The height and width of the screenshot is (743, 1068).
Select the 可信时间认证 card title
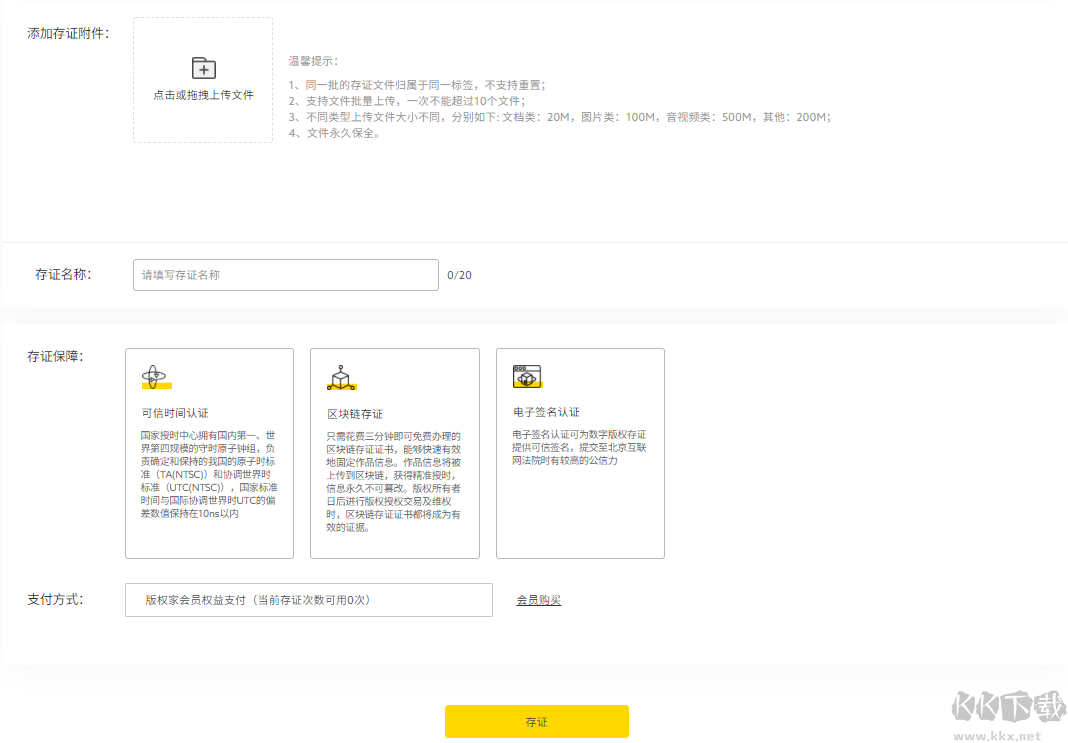pos(175,413)
